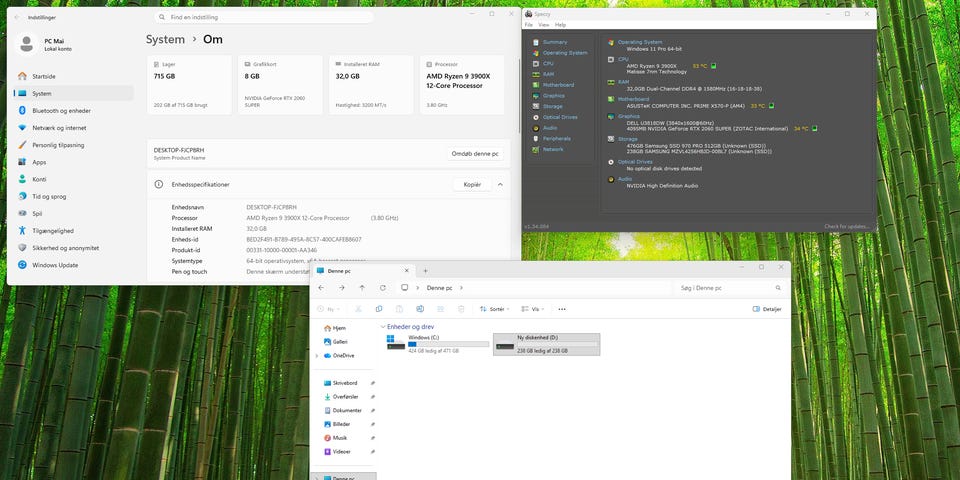
Task: Collapse the Enhedsspecifikationer section
Action: click(500, 184)
